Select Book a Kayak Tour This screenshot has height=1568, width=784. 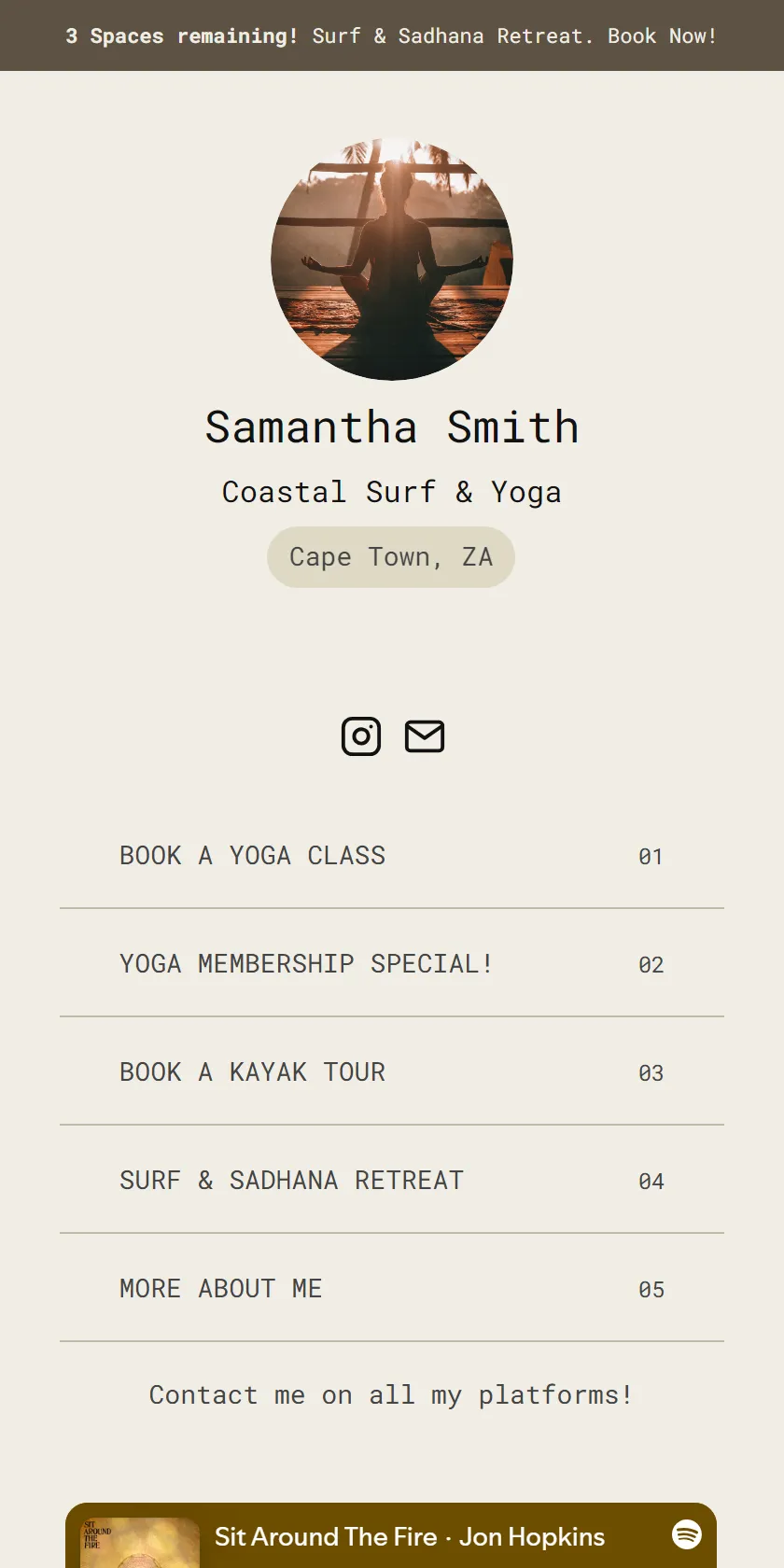tap(392, 1071)
